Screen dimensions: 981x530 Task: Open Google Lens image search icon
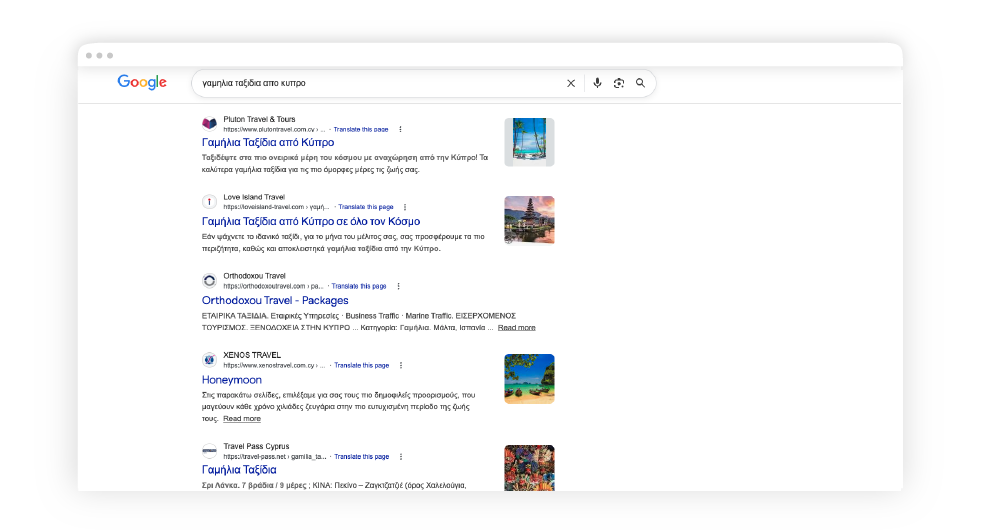tap(619, 83)
